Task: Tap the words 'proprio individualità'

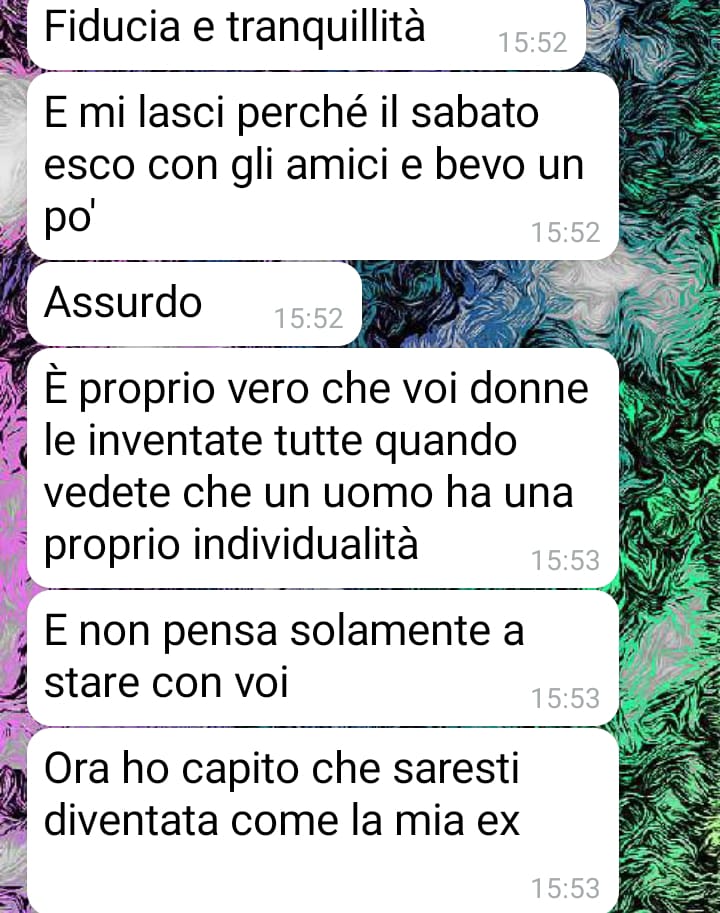Action: pyautogui.click(x=231, y=545)
